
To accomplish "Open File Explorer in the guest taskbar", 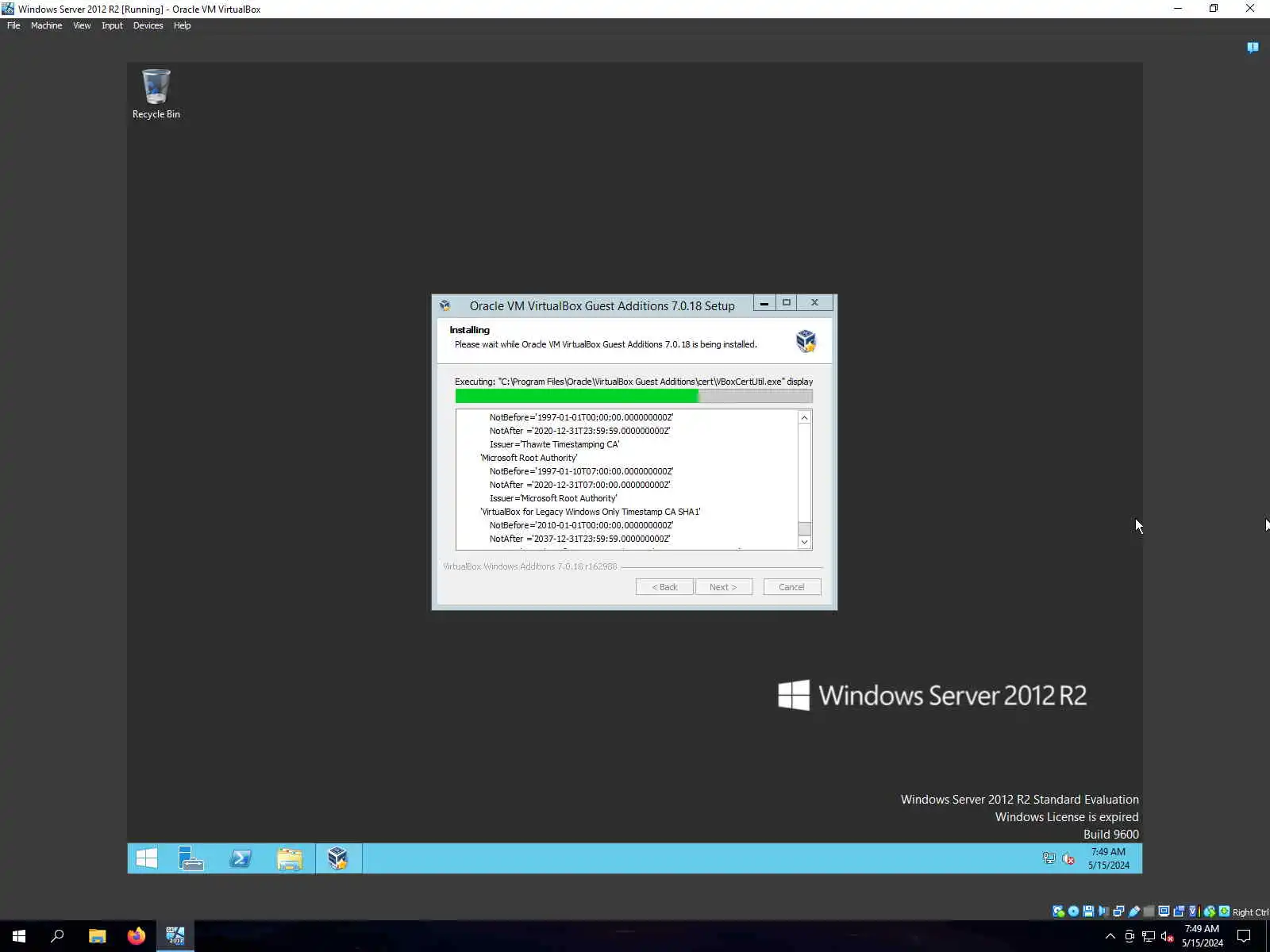I will tap(290, 858).
